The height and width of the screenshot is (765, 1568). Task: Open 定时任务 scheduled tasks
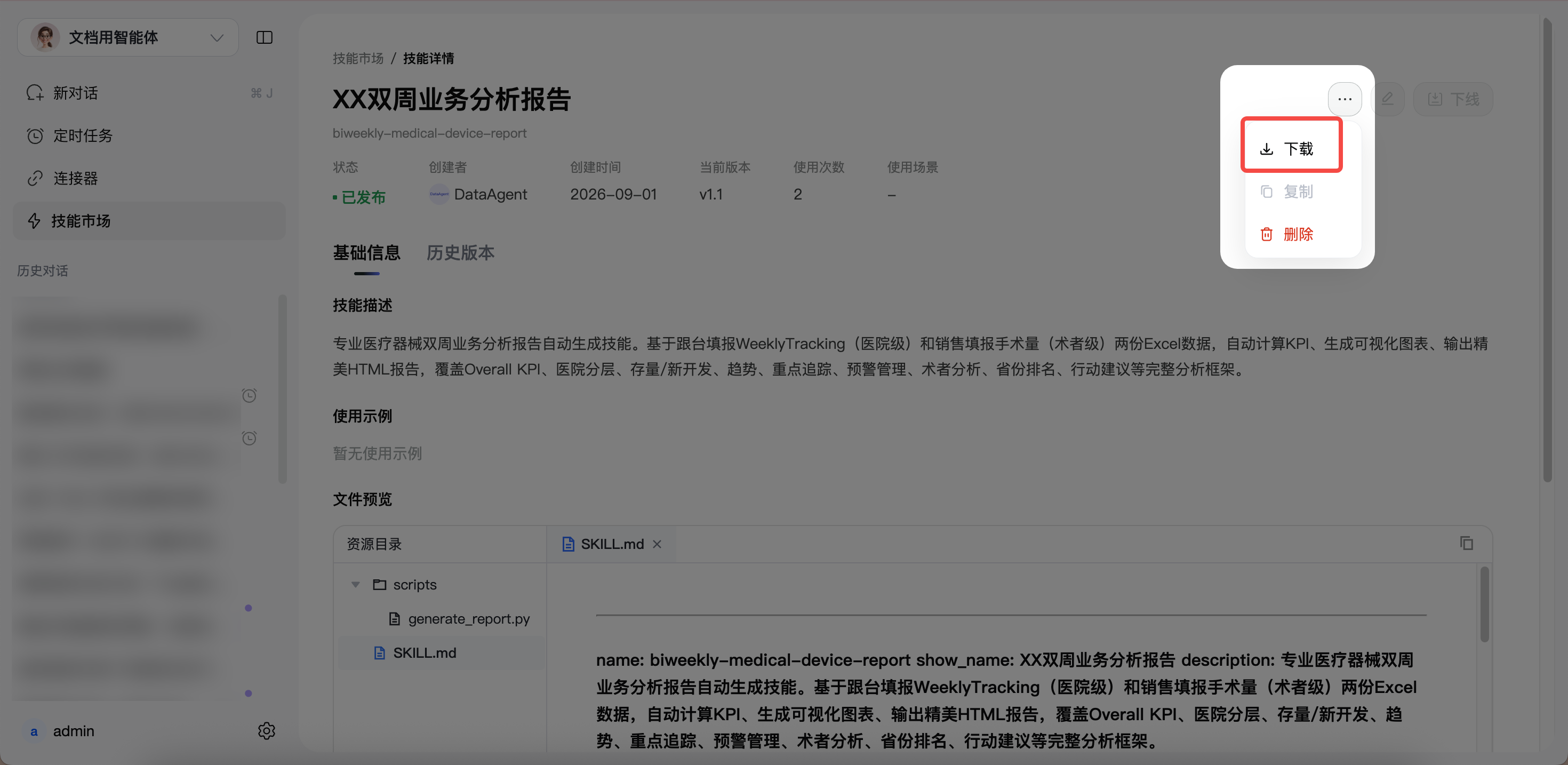click(x=149, y=135)
